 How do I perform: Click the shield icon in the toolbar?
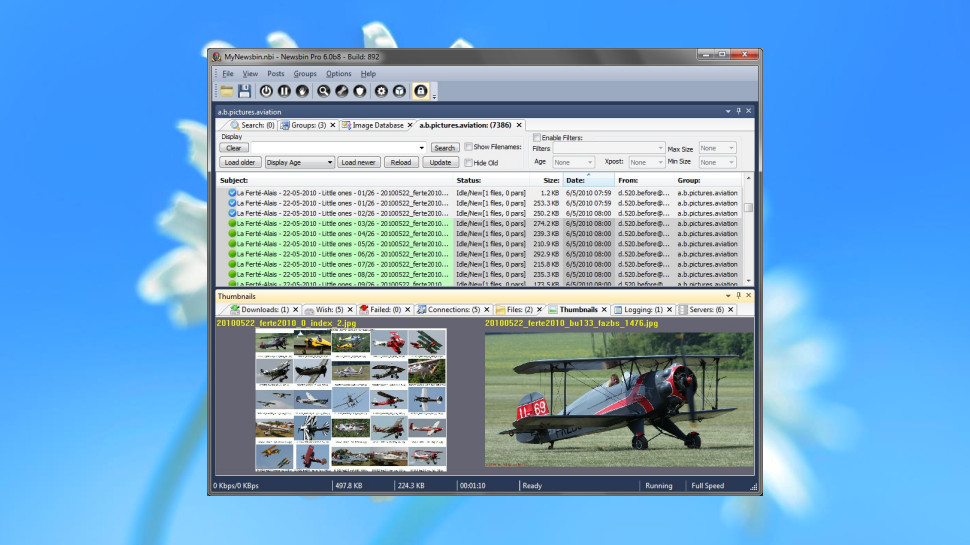point(361,91)
